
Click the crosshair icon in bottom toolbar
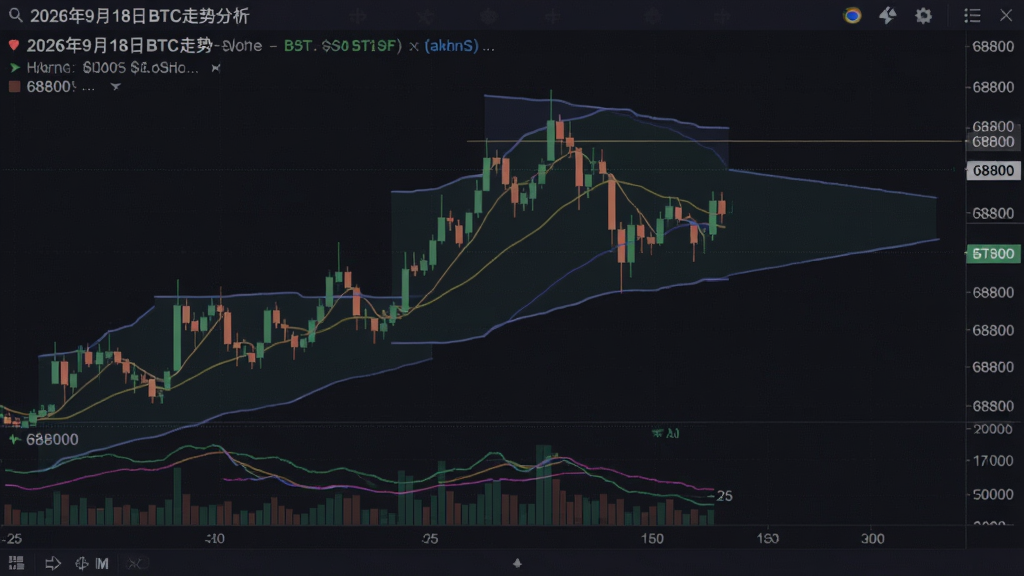pos(82,563)
